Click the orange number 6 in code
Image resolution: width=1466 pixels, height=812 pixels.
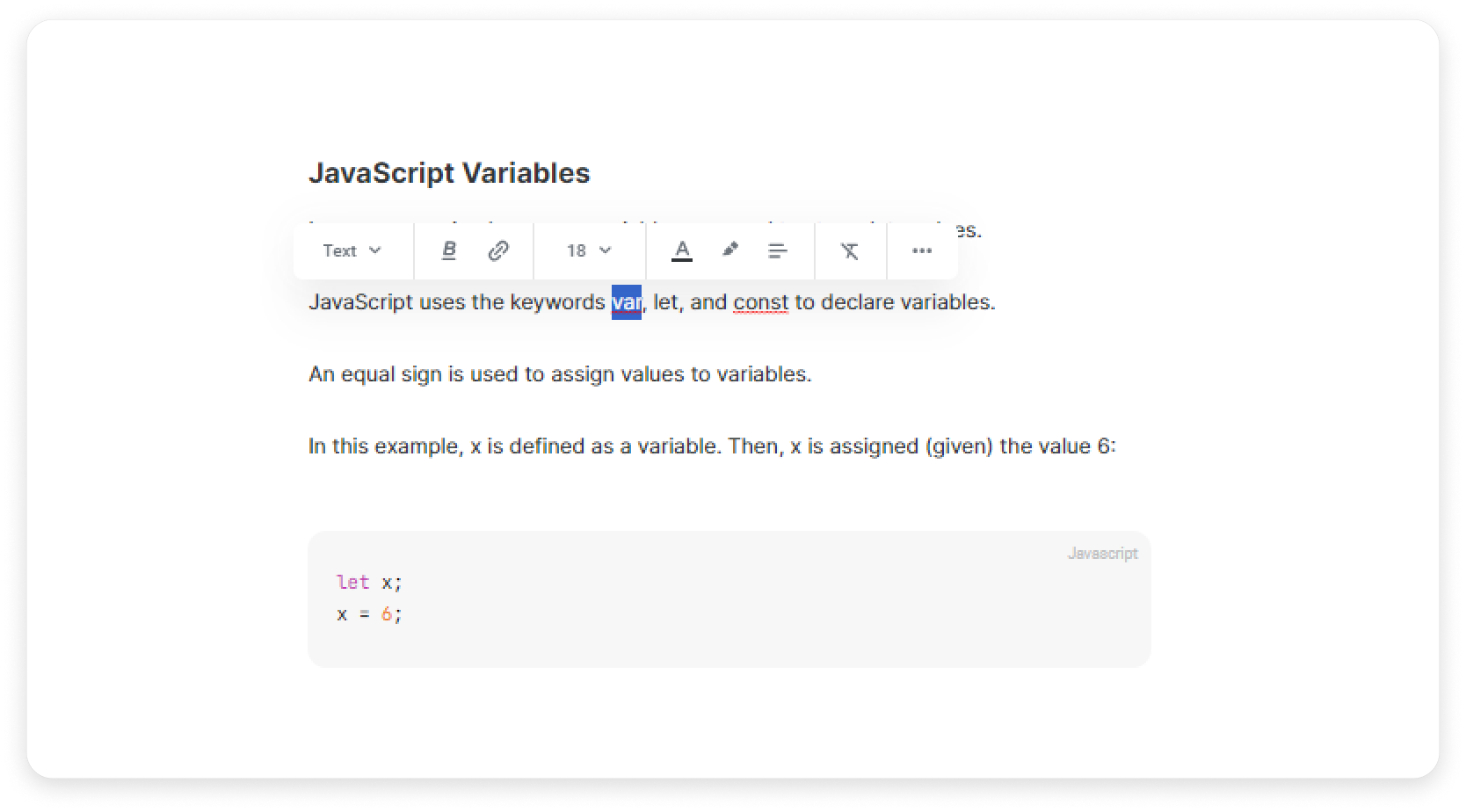point(386,614)
